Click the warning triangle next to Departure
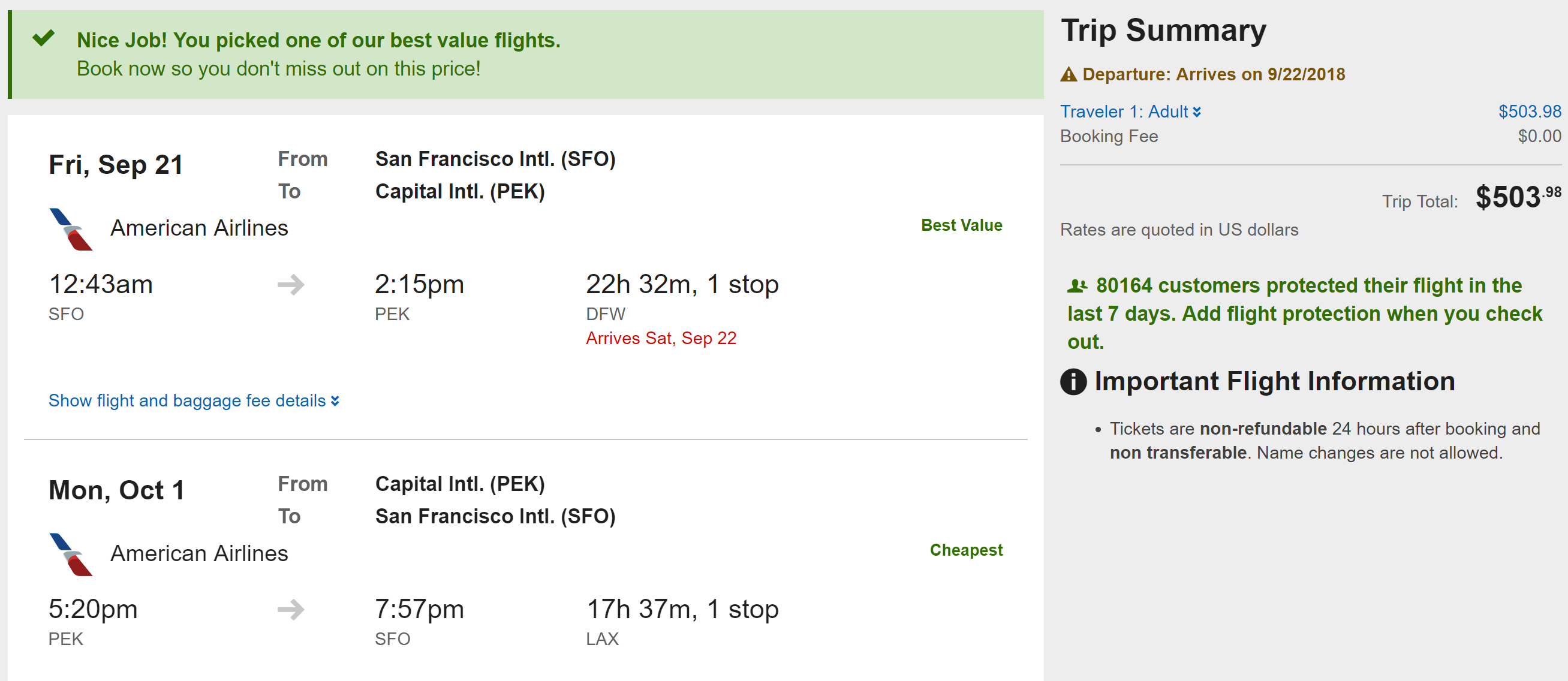 click(x=1069, y=75)
